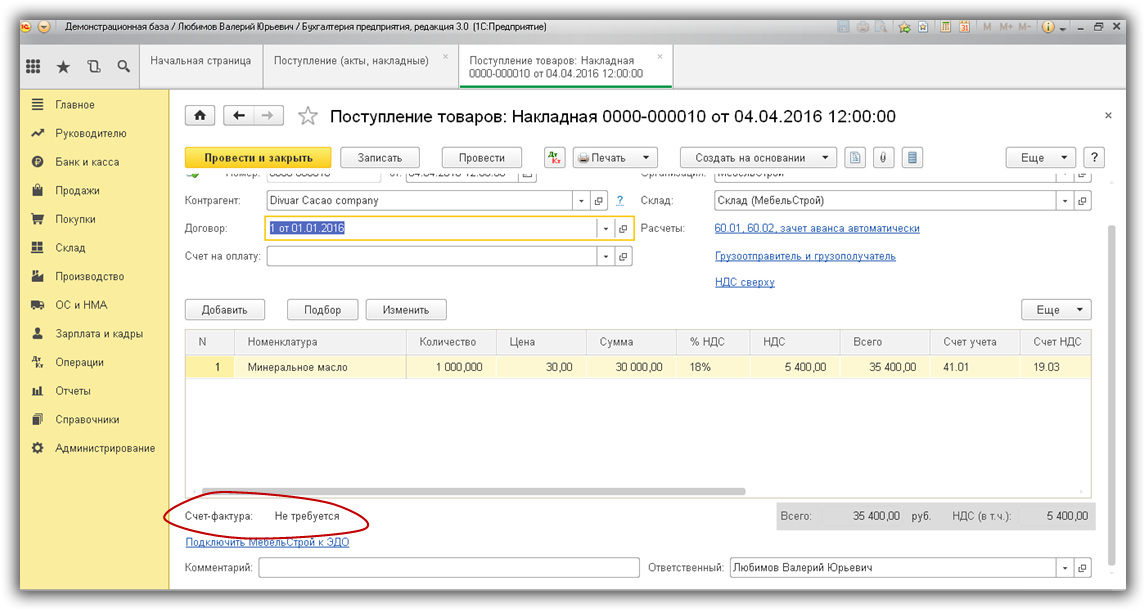Open the Продажи section in sidebar

point(77,190)
